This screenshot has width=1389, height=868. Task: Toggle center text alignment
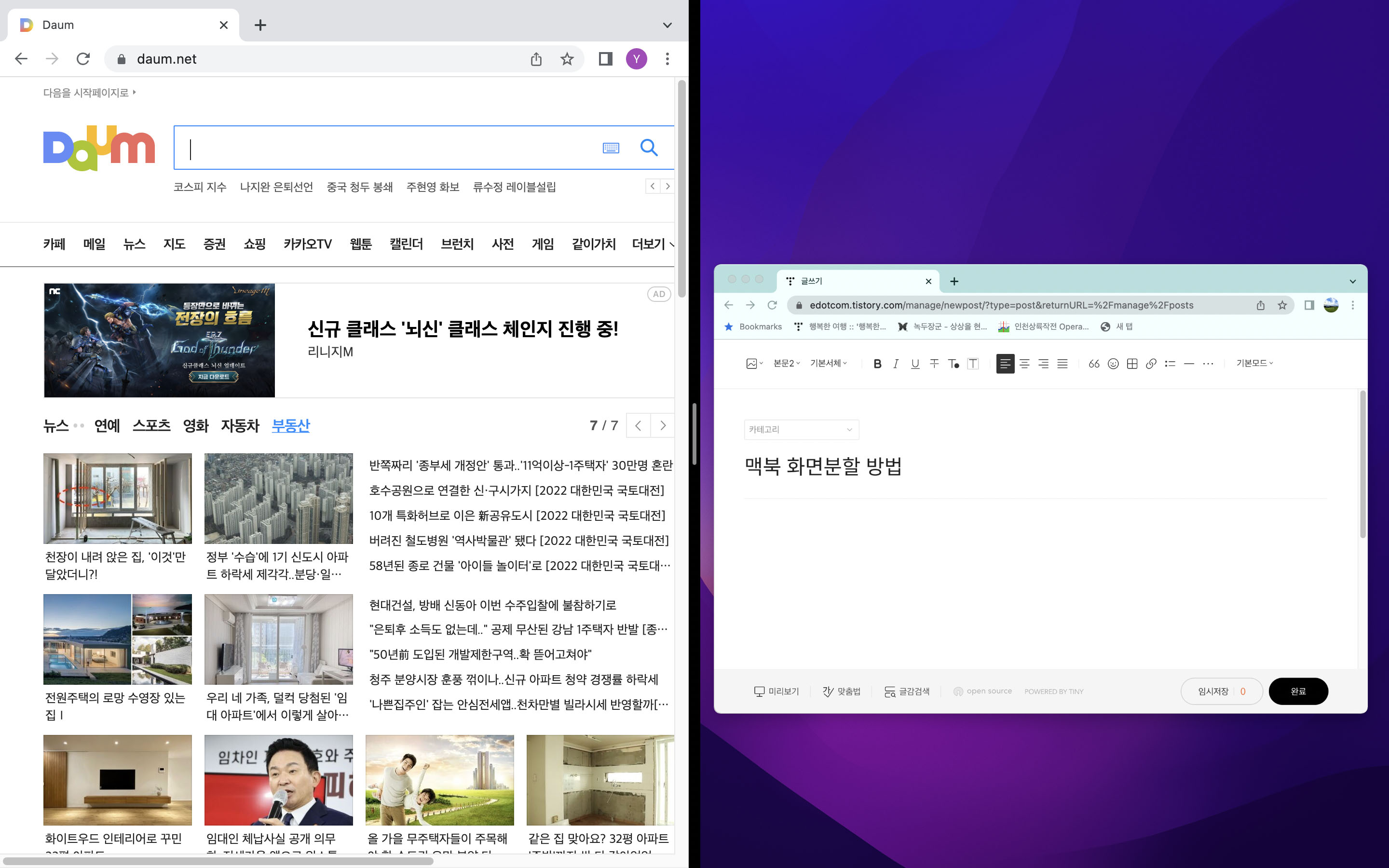click(1024, 364)
